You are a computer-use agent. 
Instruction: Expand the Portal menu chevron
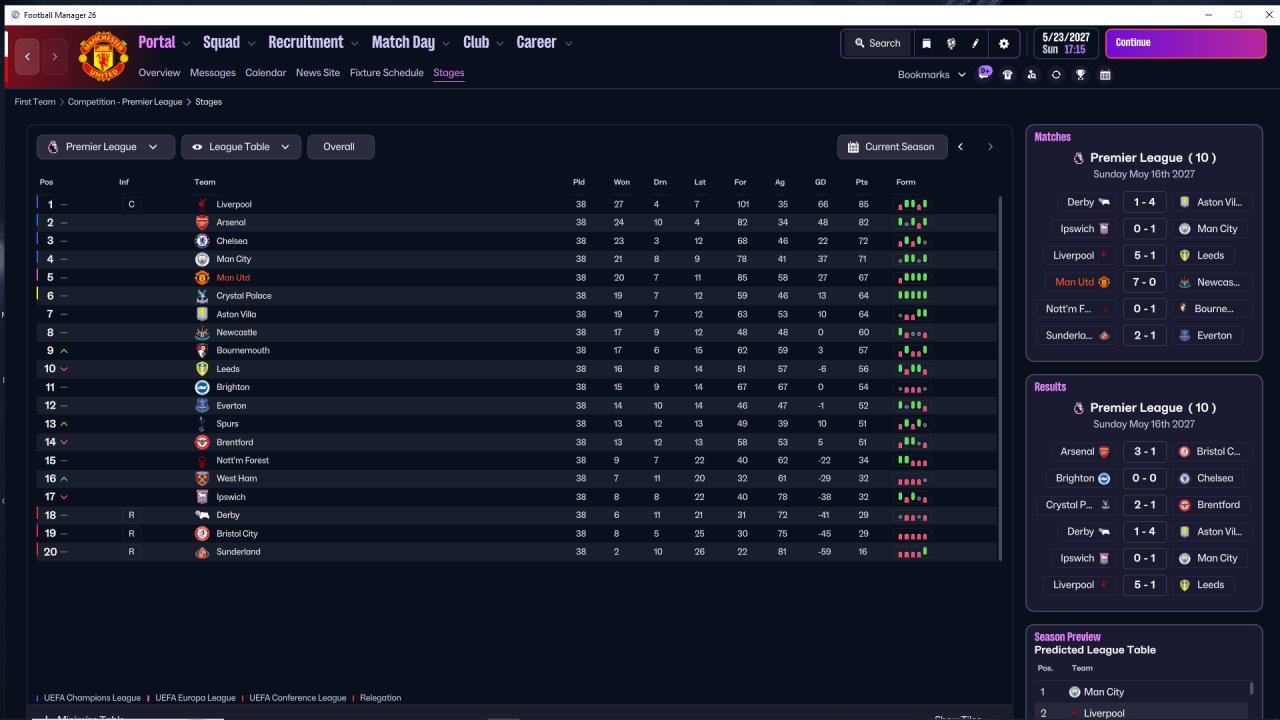click(x=185, y=43)
